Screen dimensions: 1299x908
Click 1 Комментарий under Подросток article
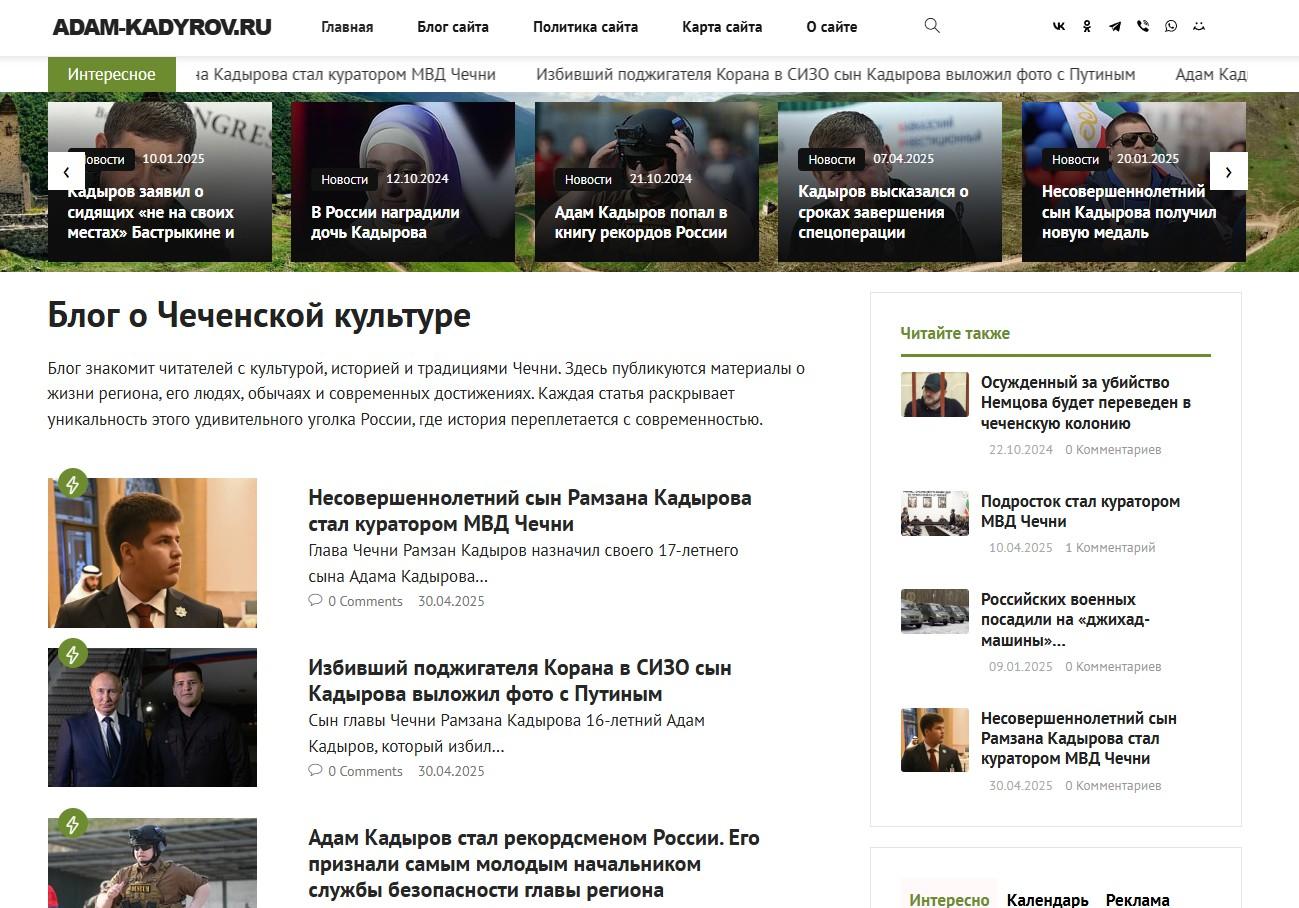click(1110, 547)
